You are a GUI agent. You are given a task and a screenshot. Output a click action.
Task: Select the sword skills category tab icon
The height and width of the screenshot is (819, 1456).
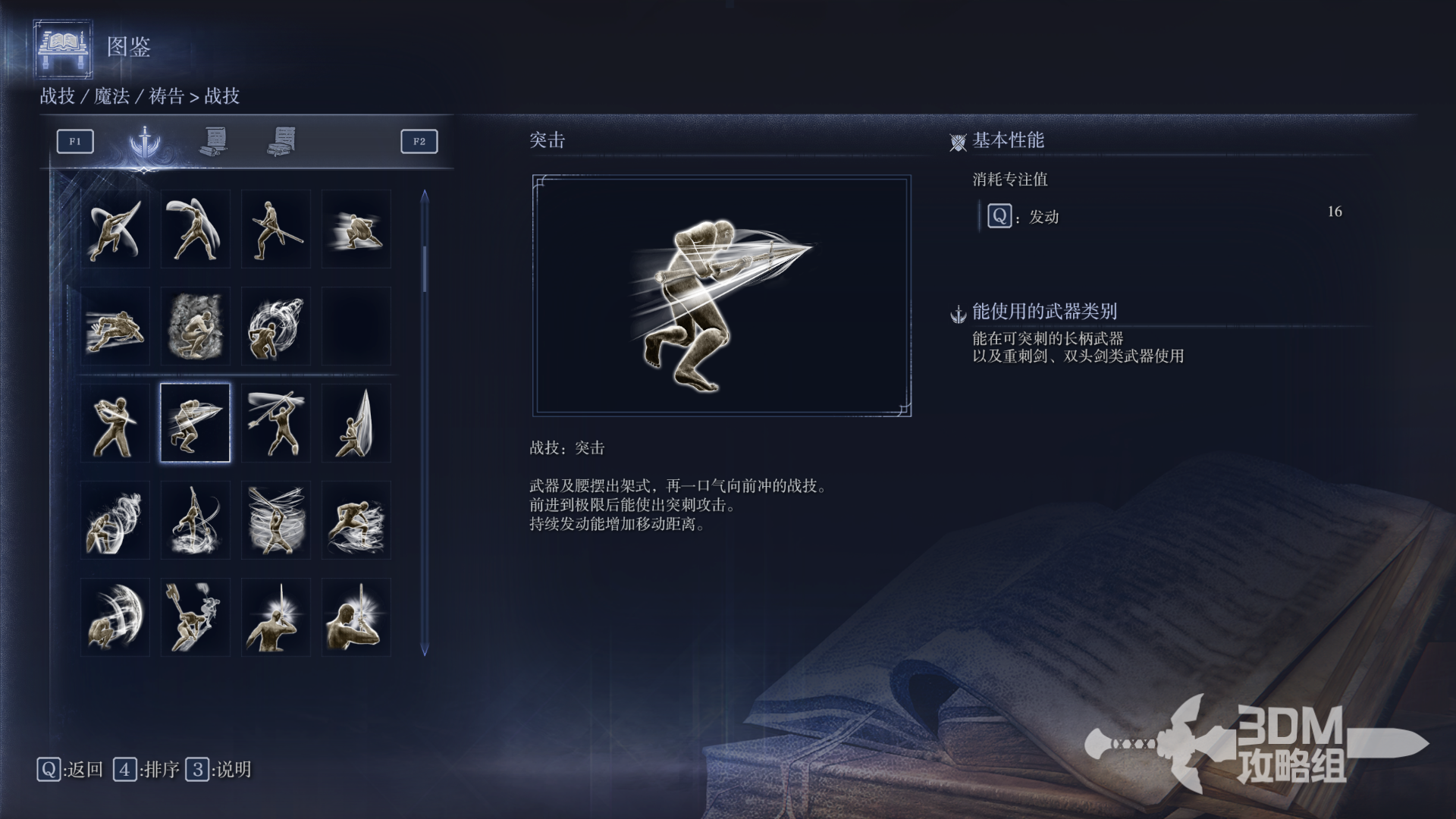[x=144, y=141]
